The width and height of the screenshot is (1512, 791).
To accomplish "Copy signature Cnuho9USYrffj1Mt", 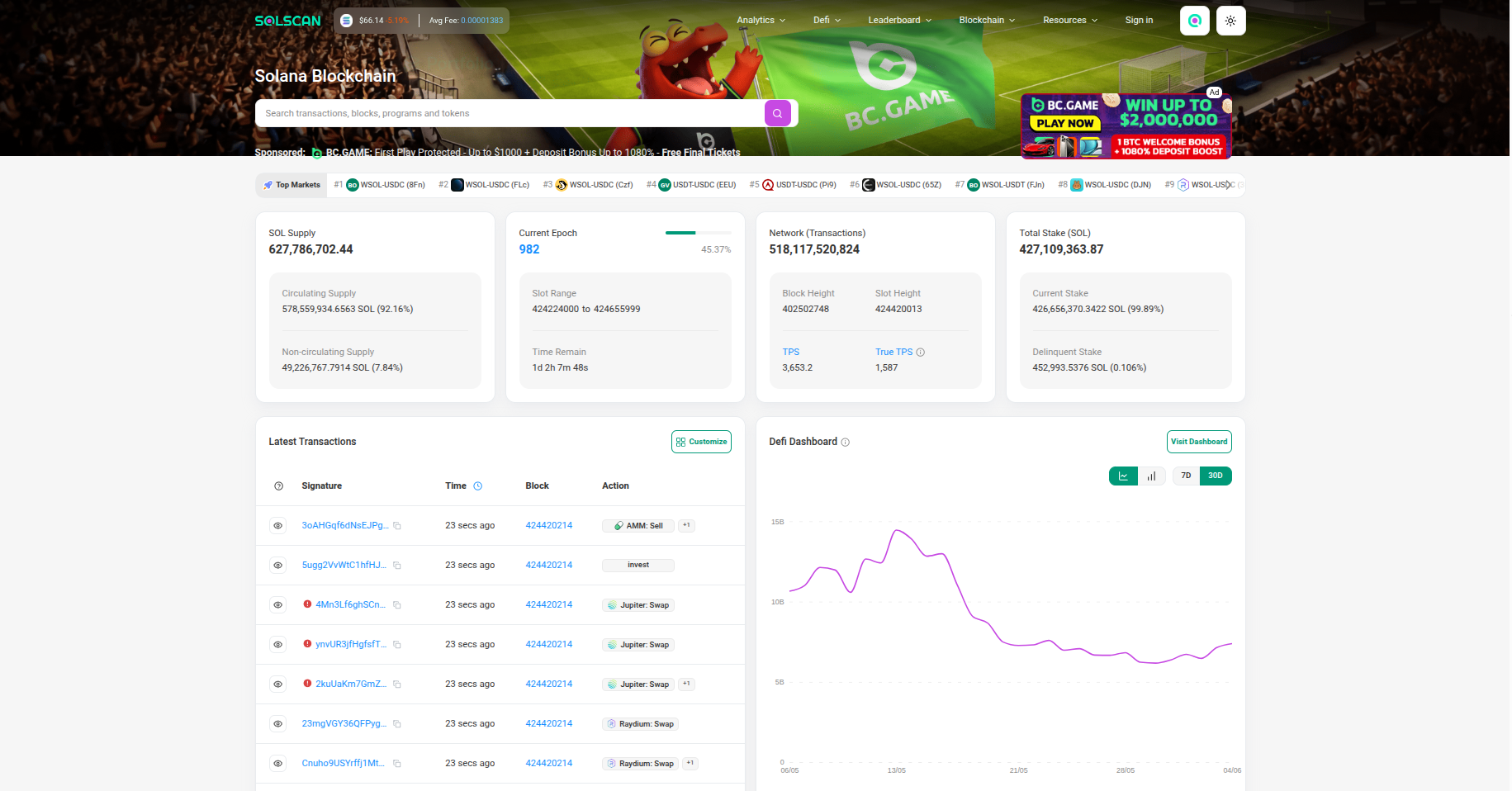I will pyautogui.click(x=397, y=764).
